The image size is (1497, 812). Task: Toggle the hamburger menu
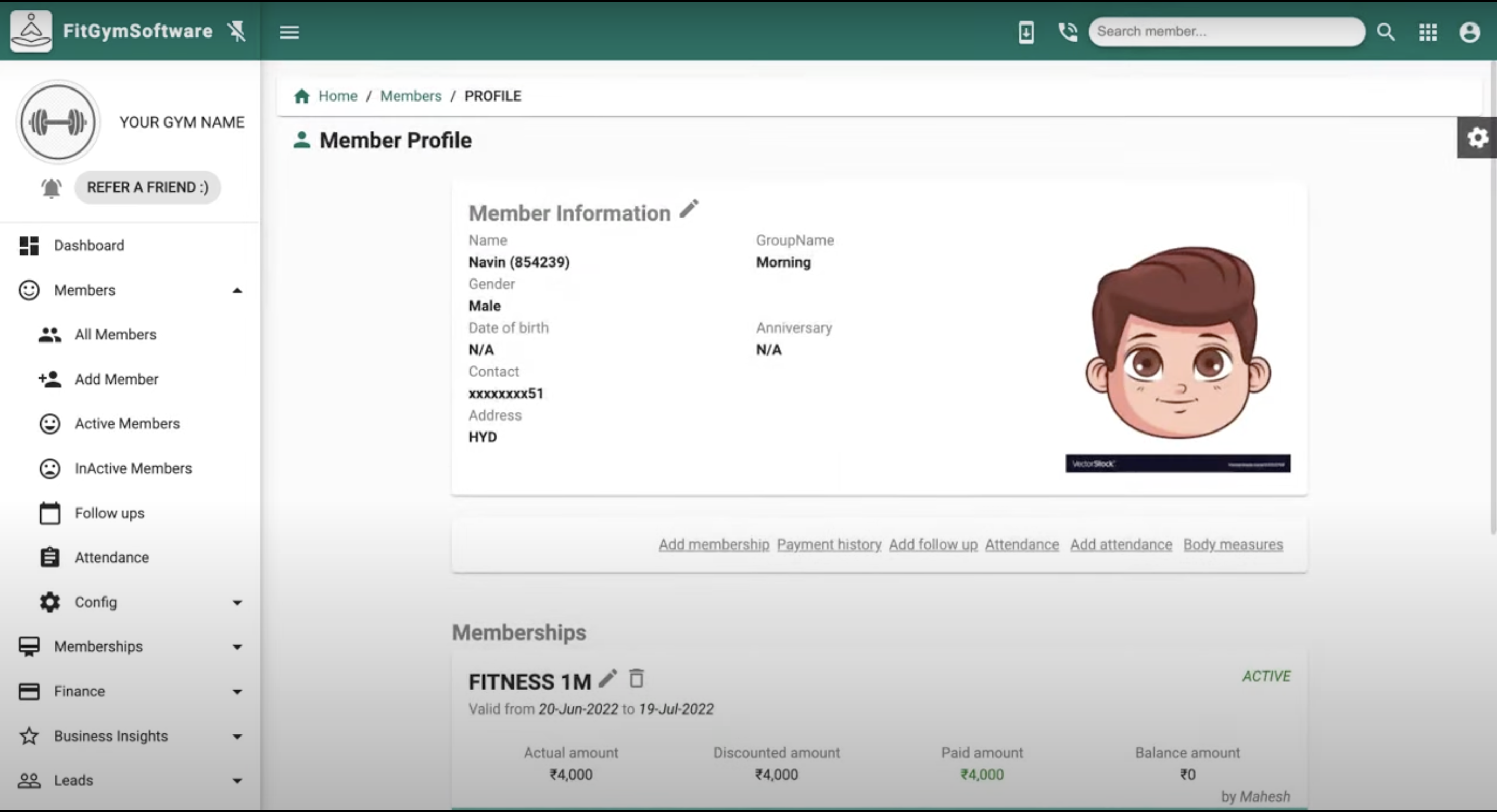pos(289,32)
